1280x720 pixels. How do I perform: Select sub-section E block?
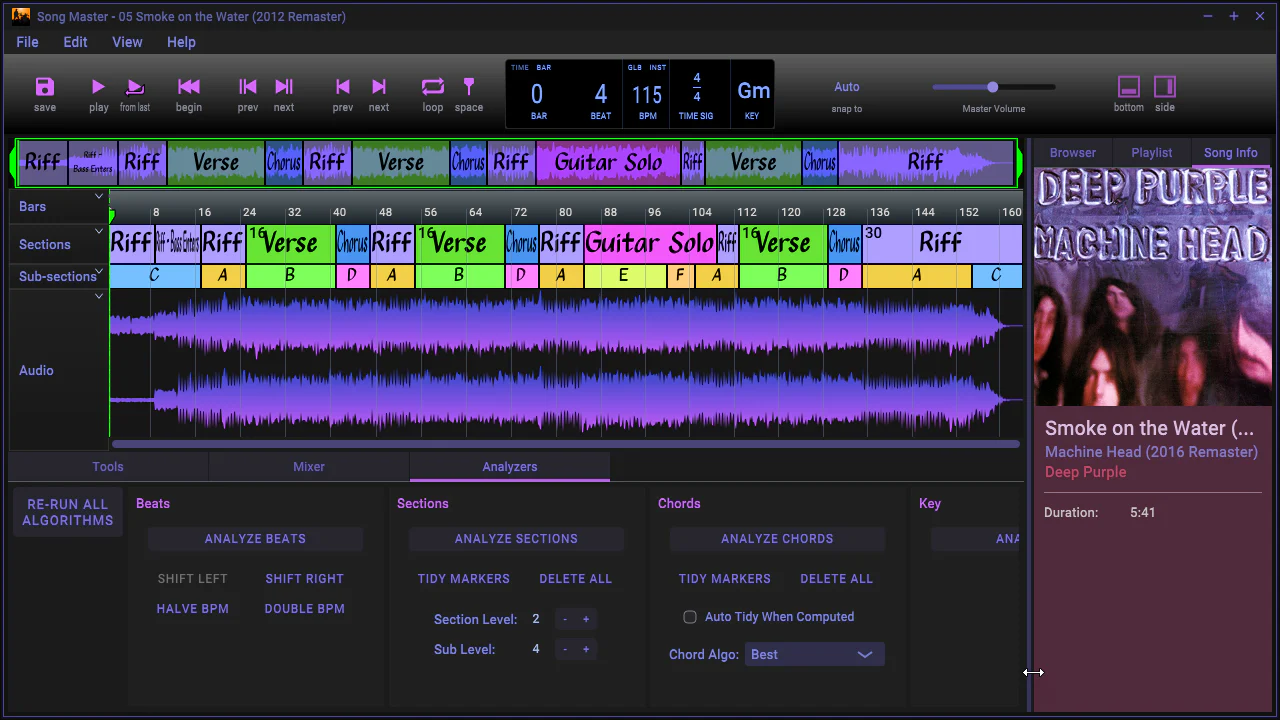pyautogui.click(x=625, y=276)
